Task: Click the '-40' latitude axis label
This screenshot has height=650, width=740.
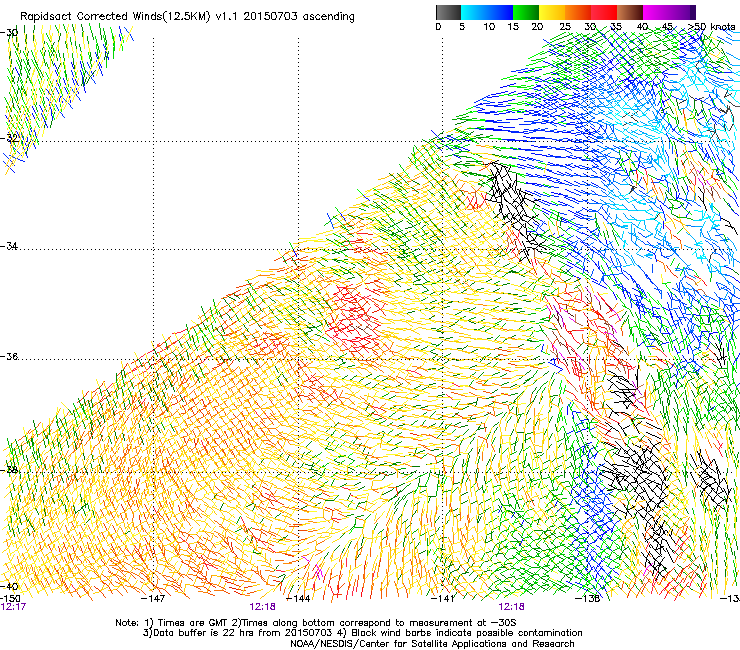Action: tap(9, 586)
